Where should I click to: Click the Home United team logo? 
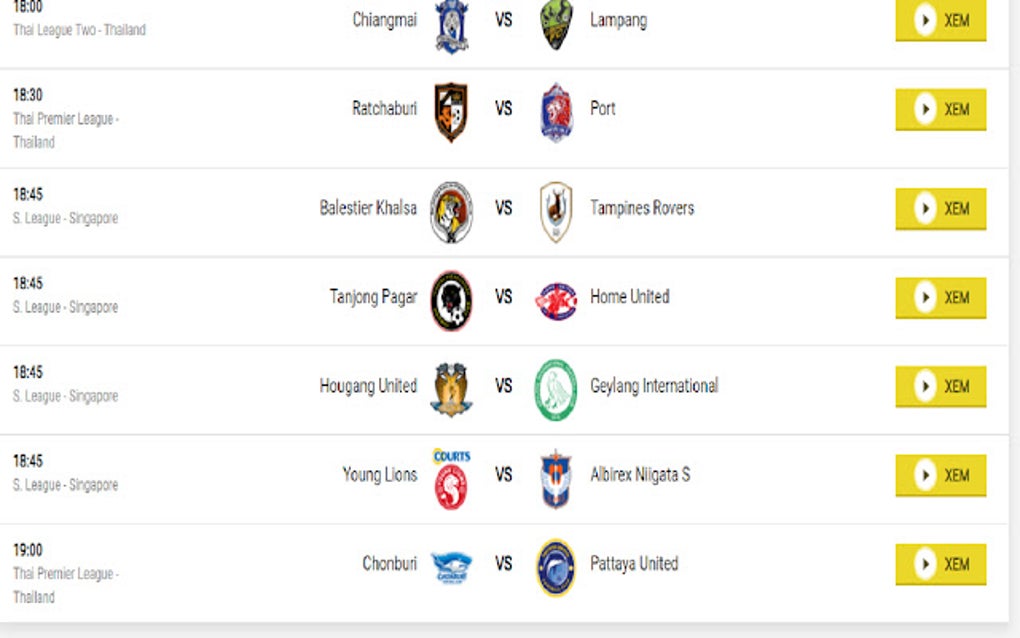556,300
